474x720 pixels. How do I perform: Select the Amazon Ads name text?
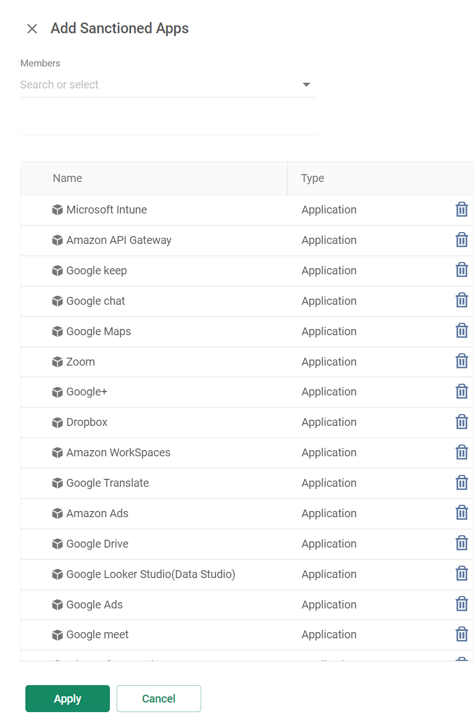pos(97,513)
